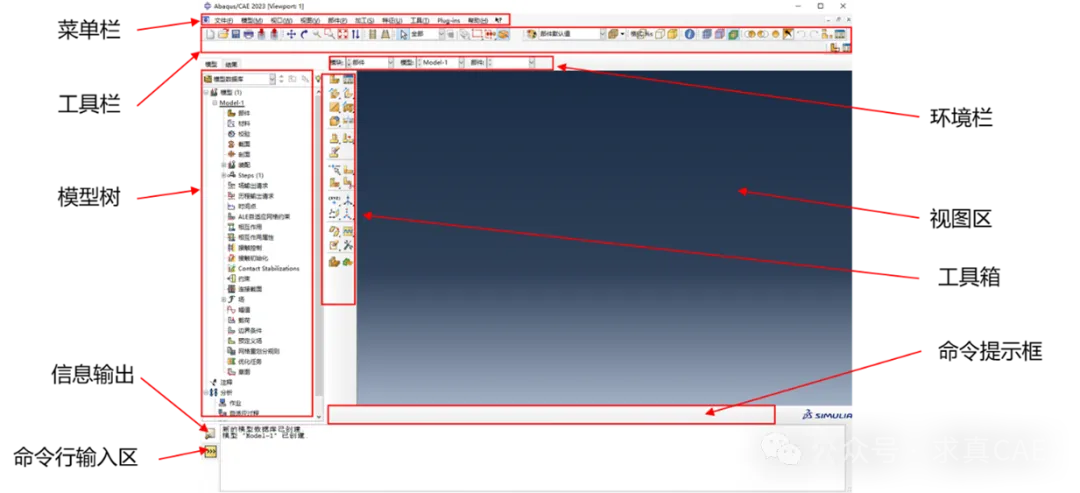Select the Rotate view tool
The width and height of the screenshot is (1080, 493).
(304, 34)
